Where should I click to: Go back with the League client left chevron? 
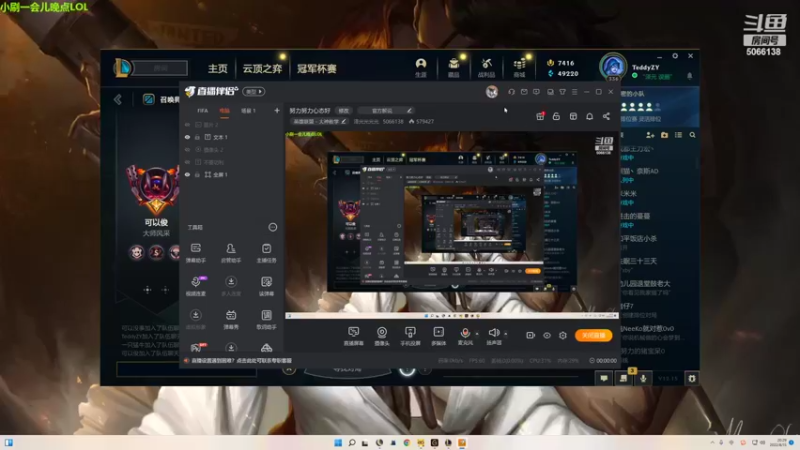tap(118, 99)
